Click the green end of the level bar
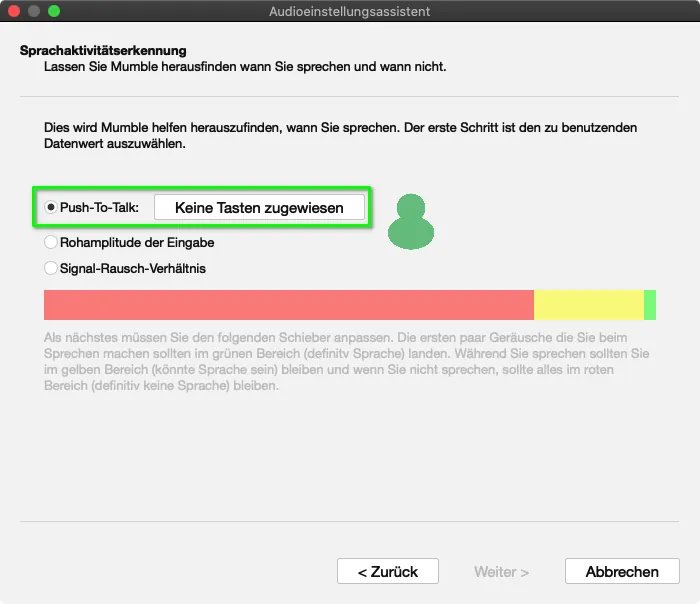Viewport: 700px width, 604px height. pos(650,305)
